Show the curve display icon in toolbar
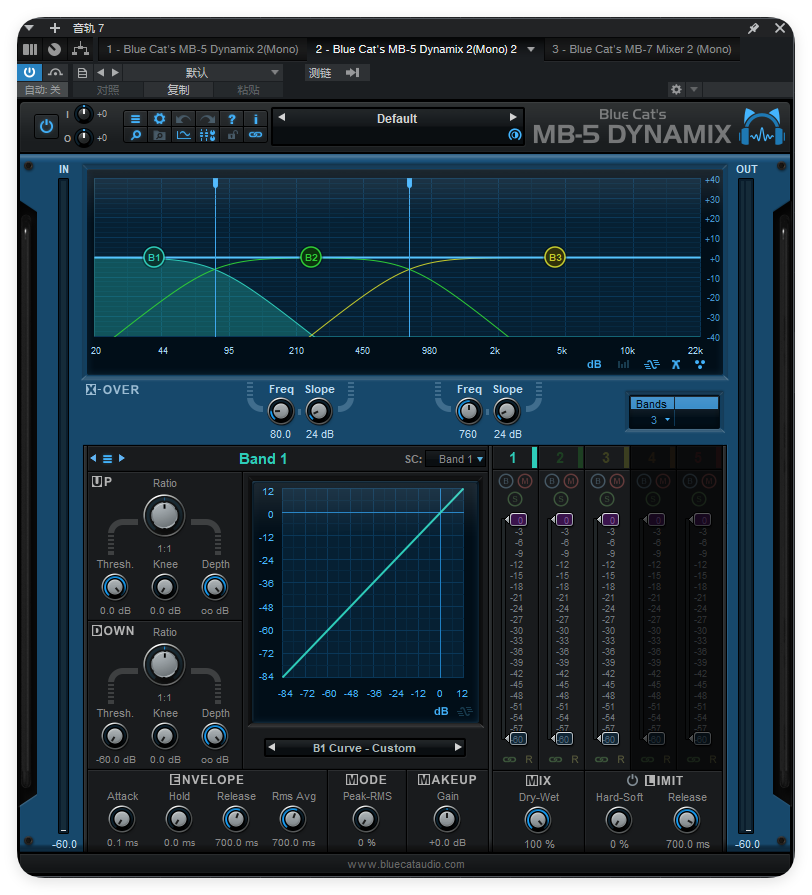The height and width of the screenshot is (895, 812). click(183, 135)
